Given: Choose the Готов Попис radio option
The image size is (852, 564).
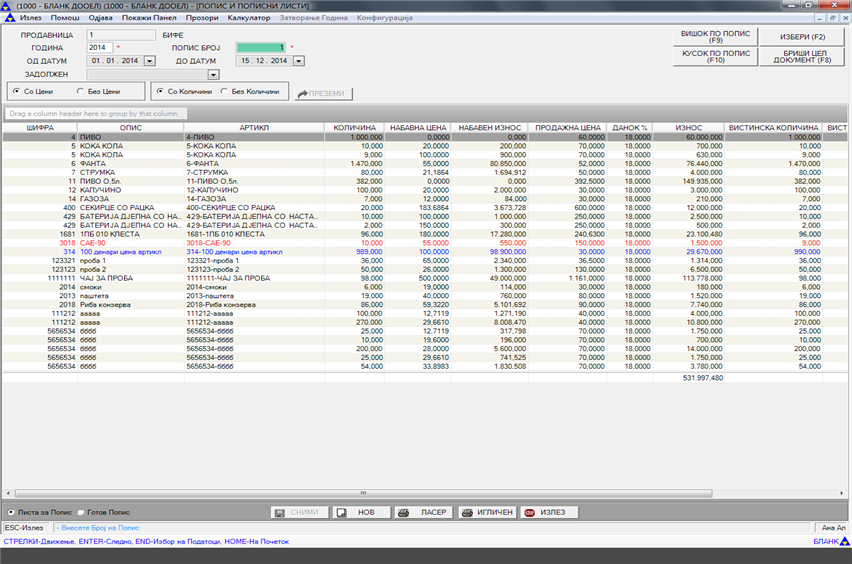Looking at the screenshot, I should coord(82,512).
